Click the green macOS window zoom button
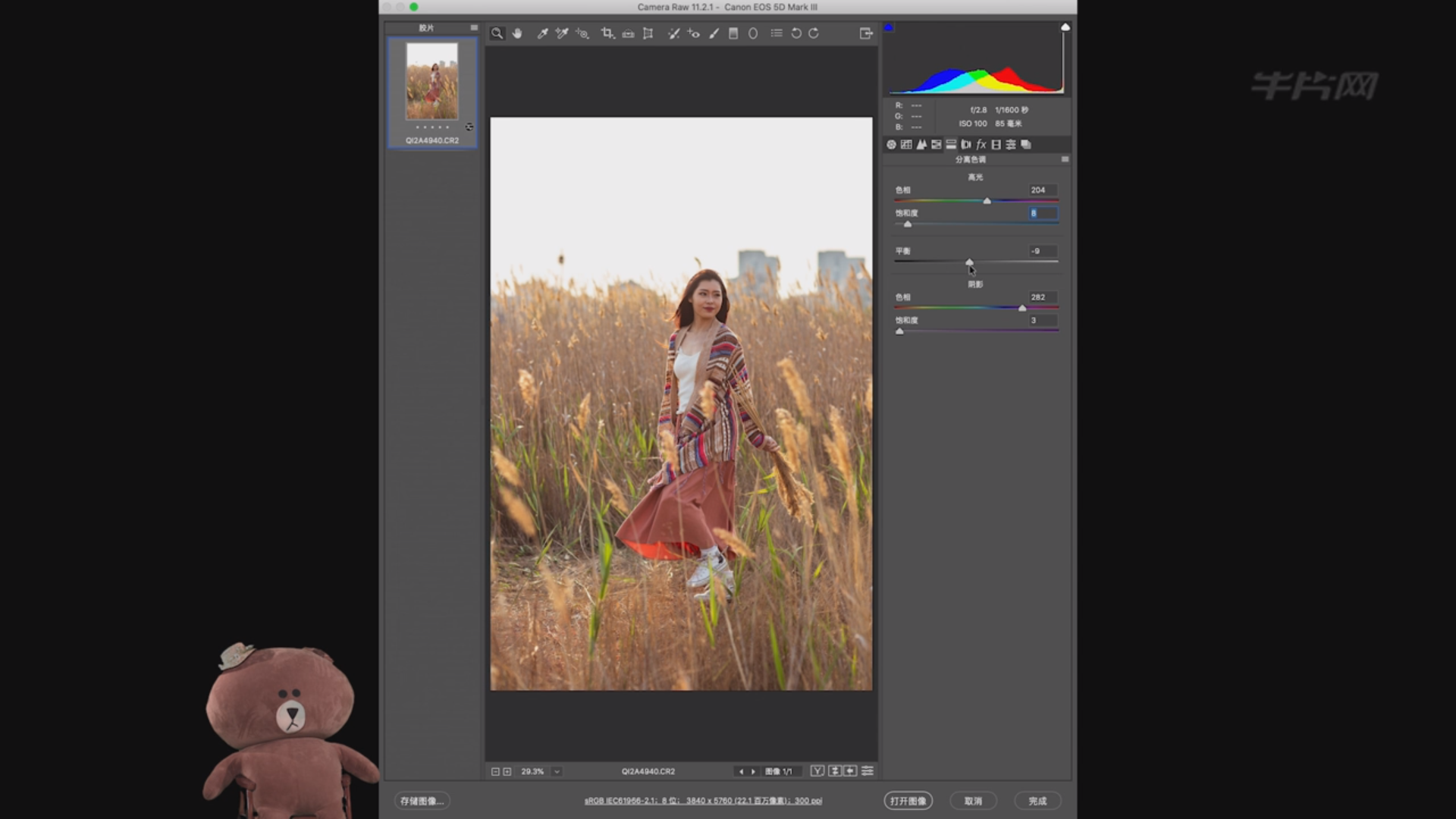Viewport: 1456px width, 819px height. point(414,7)
